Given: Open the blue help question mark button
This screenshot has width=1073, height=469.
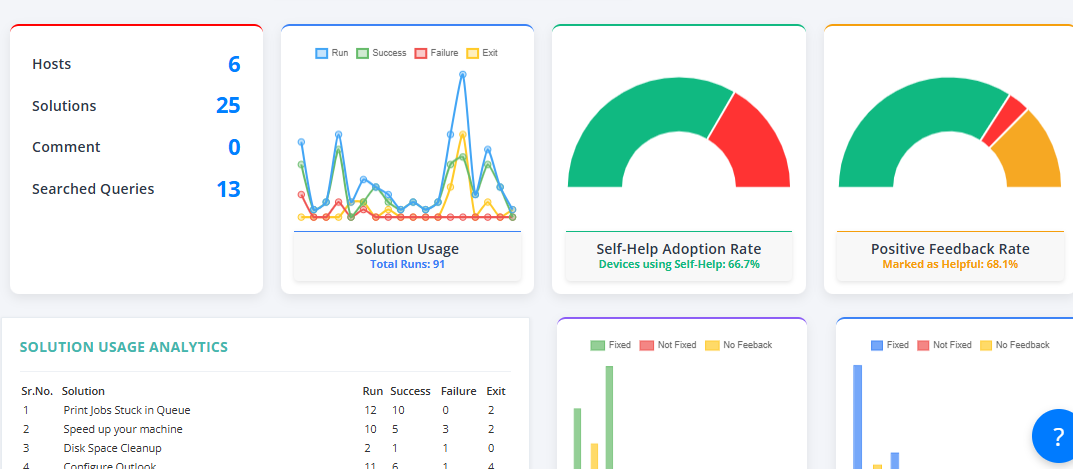Looking at the screenshot, I should [x=1057, y=435].
